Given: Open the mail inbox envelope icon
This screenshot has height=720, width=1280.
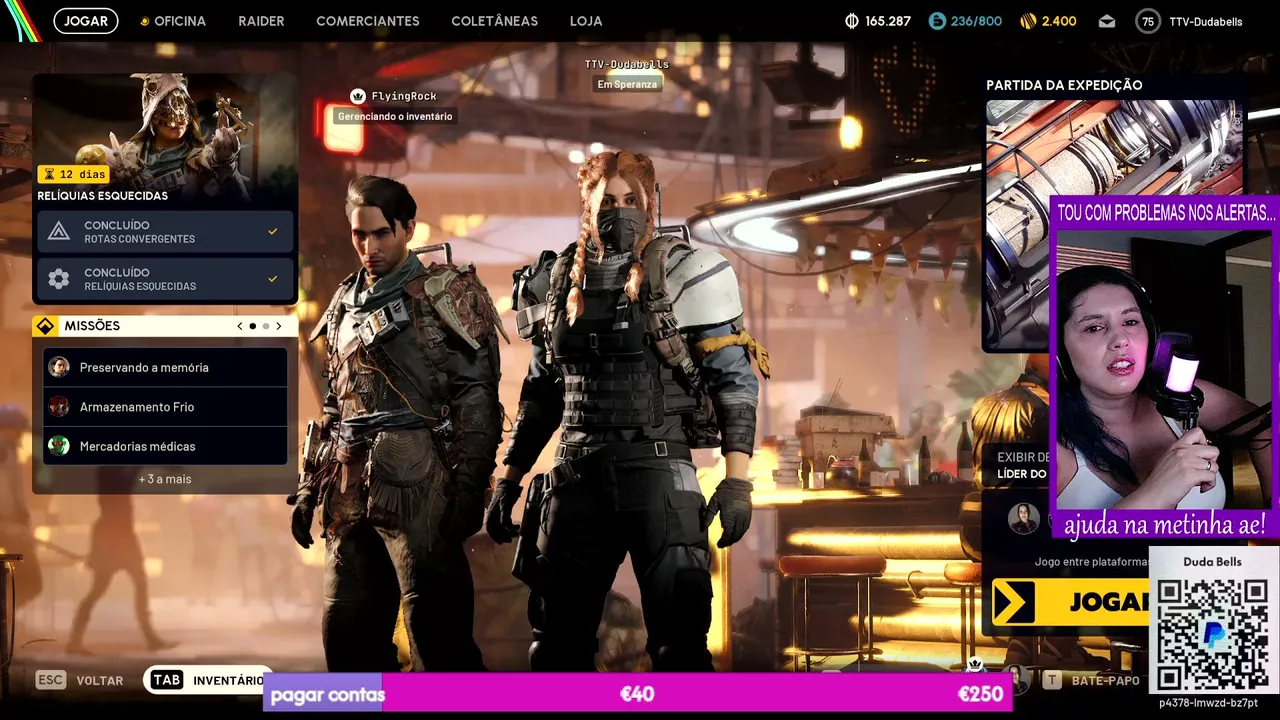Looking at the screenshot, I should click(x=1107, y=21).
